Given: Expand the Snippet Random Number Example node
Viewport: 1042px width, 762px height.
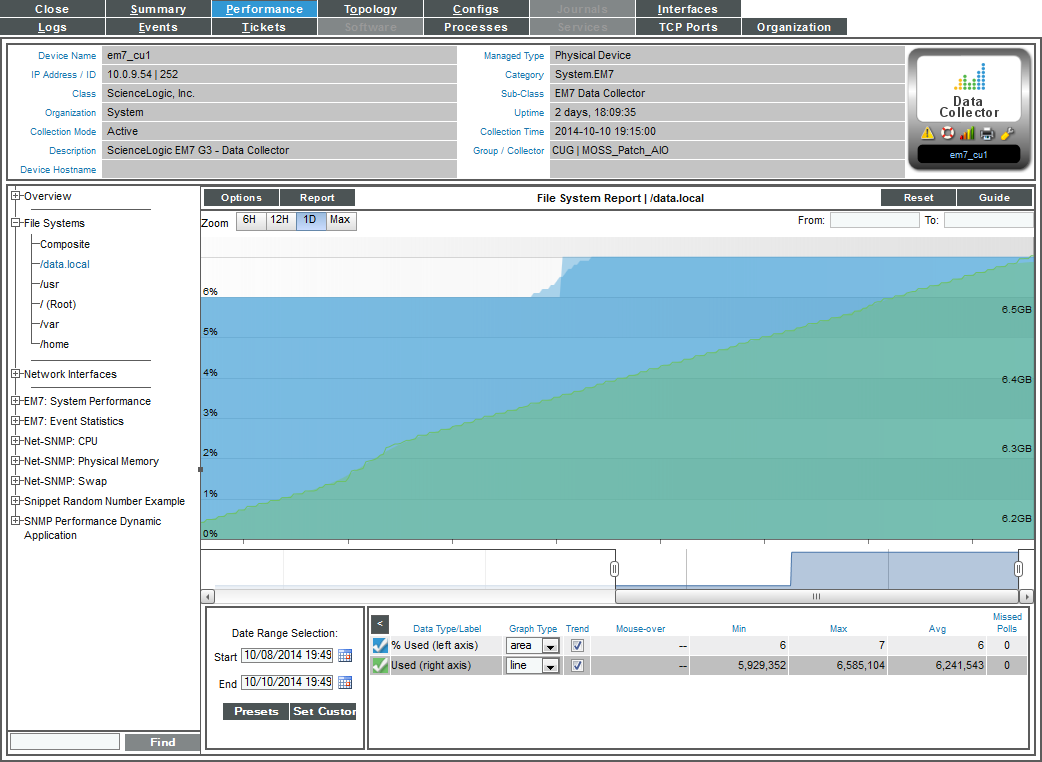Looking at the screenshot, I should click(16, 501).
